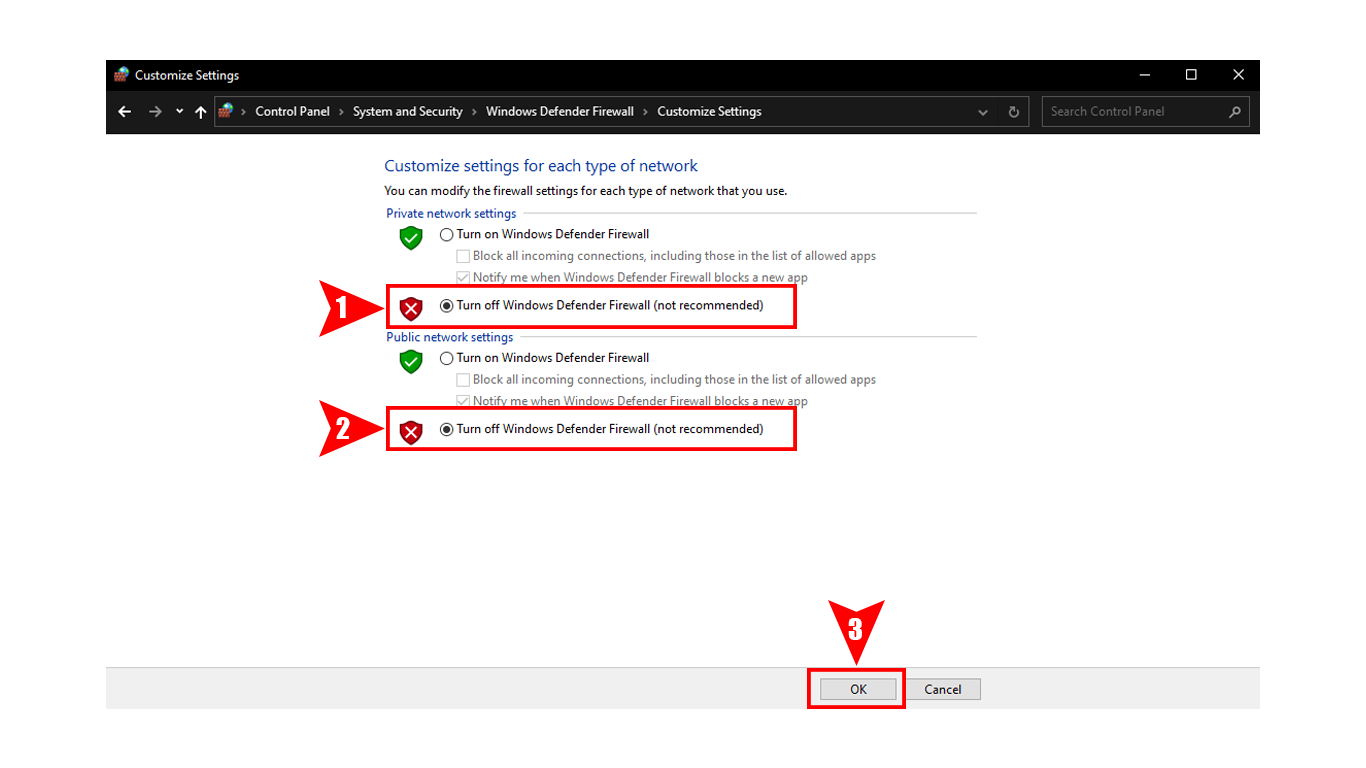The width and height of the screenshot is (1366, 768).
Task: Click the Refresh button in address bar
Action: click(x=1013, y=112)
